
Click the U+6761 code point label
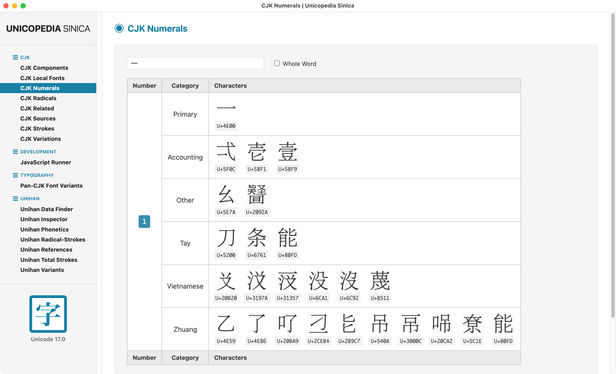tap(257, 255)
